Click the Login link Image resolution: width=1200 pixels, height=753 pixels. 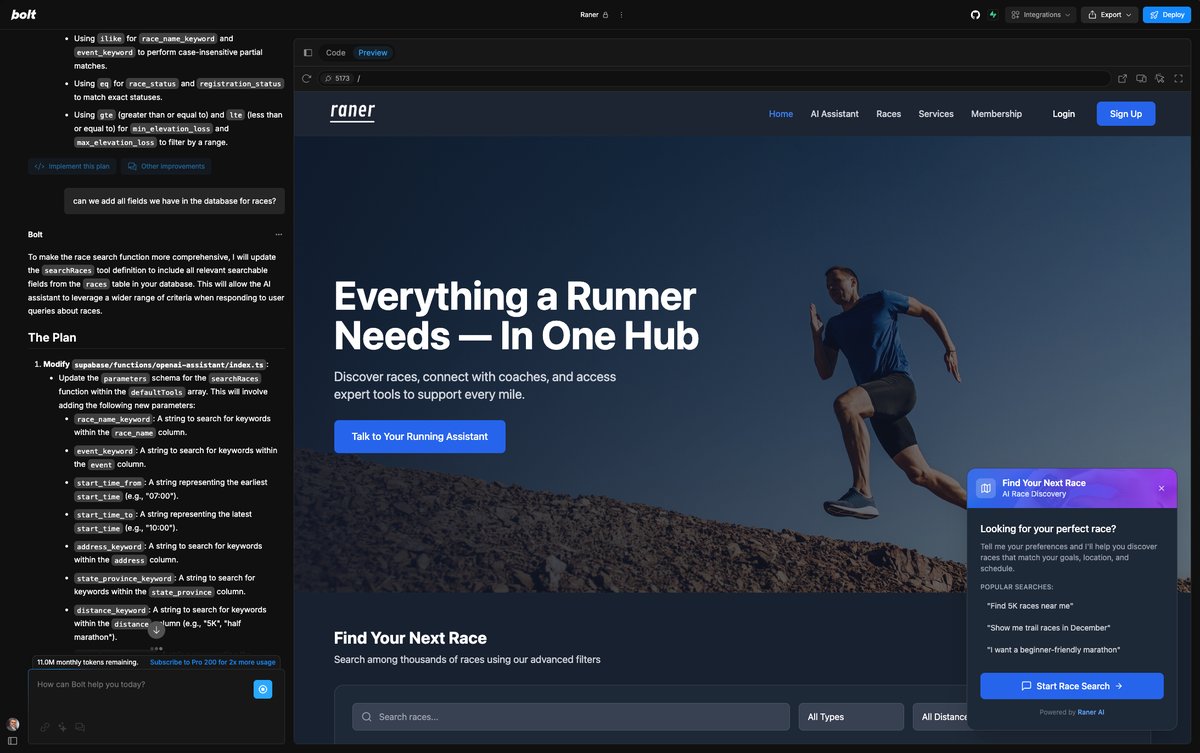point(1064,114)
